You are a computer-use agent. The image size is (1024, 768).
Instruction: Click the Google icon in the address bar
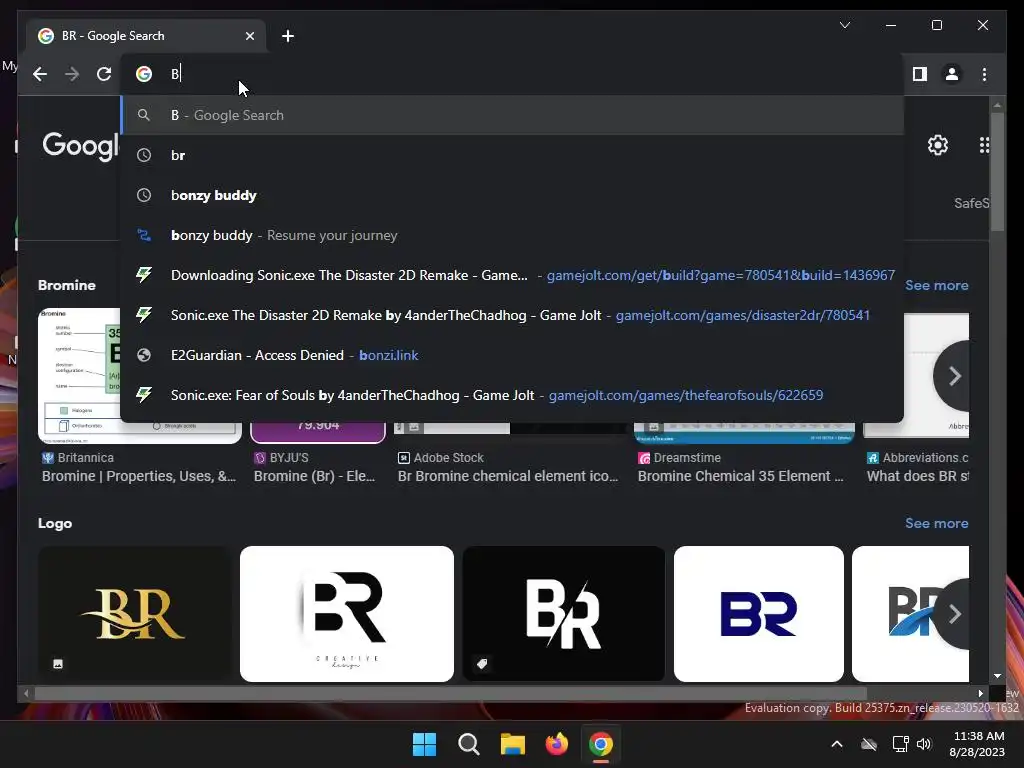pyautogui.click(x=144, y=74)
